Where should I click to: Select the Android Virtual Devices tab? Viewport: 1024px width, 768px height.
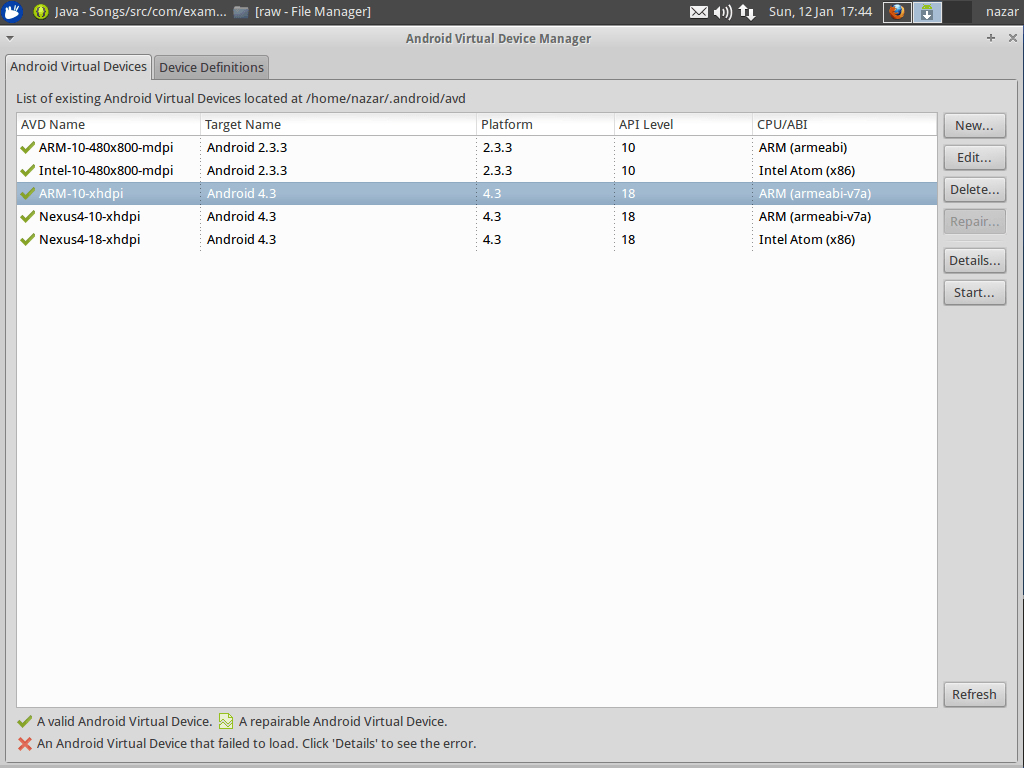[x=78, y=67]
